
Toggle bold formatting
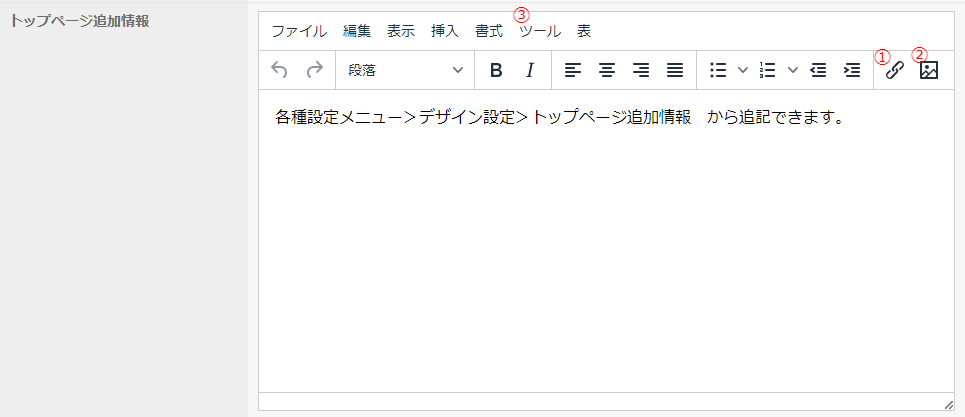click(495, 70)
